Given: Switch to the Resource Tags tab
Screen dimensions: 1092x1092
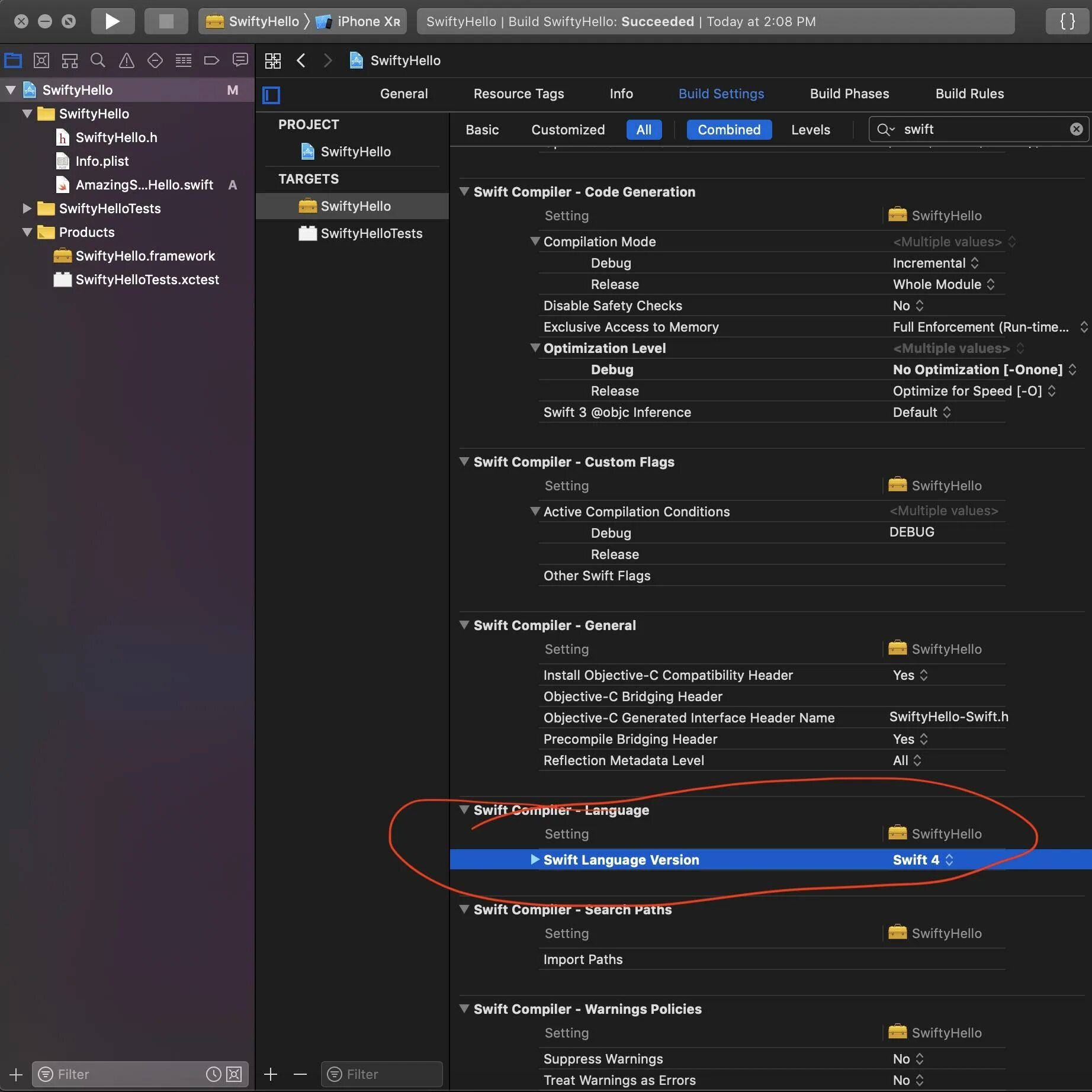Looking at the screenshot, I should coord(519,94).
